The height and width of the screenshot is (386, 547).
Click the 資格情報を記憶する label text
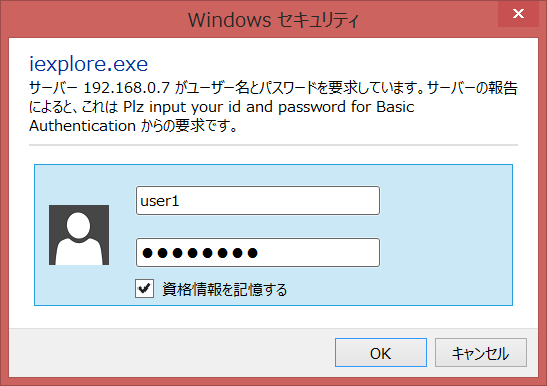click(x=224, y=289)
